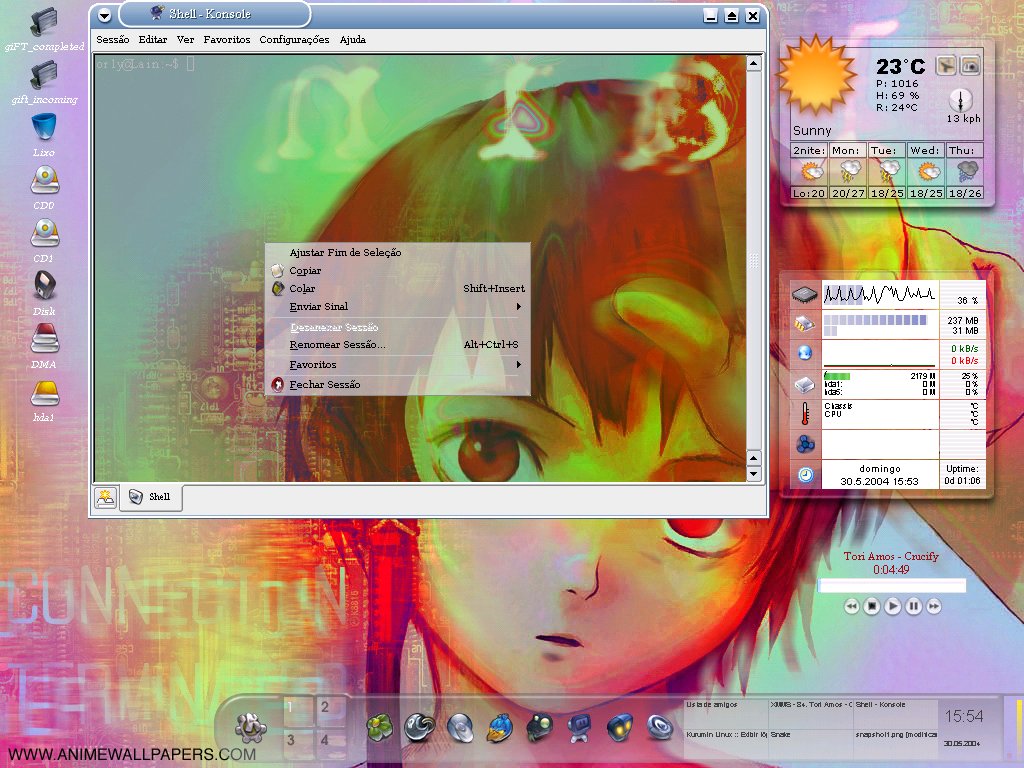Launch the black swirl ball panel icon
Image resolution: width=1024 pixels, height=768 pixels.
click(x=419, y=727)
